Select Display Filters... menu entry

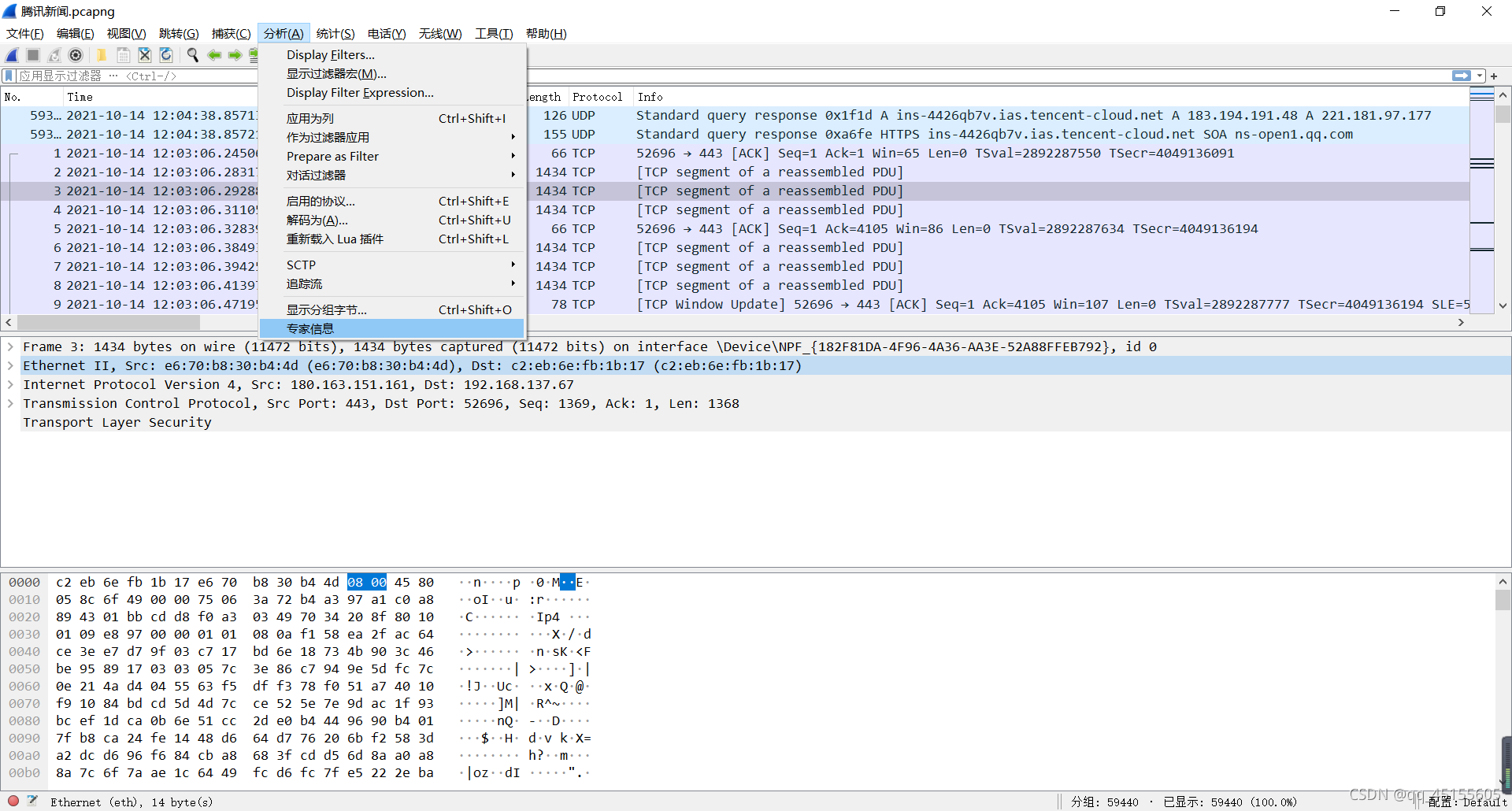click(x=392, y=55)
